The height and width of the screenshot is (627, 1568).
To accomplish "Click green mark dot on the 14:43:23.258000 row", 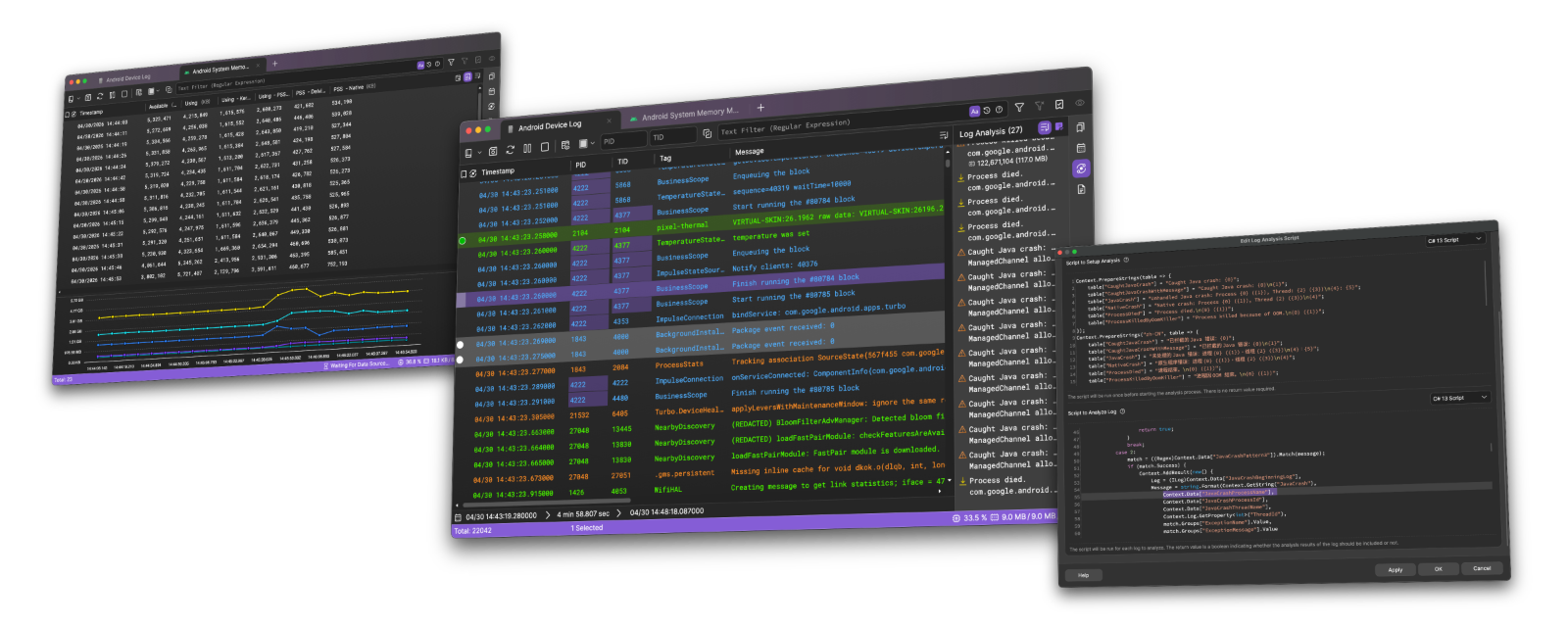I will pos(463,240).
